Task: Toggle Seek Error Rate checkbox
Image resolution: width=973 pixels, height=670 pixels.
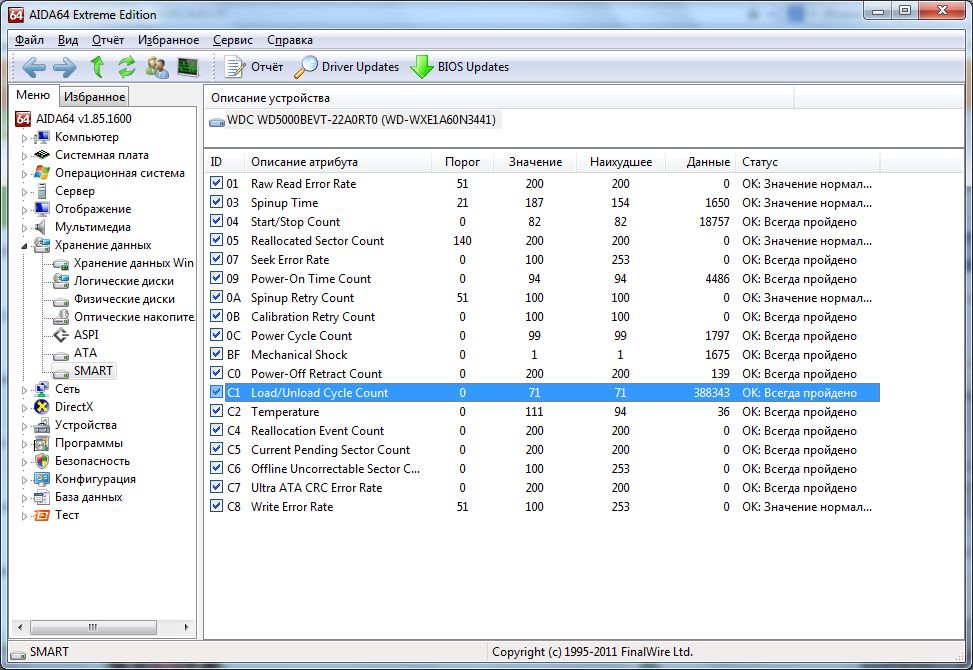Action: coord(216,259)
